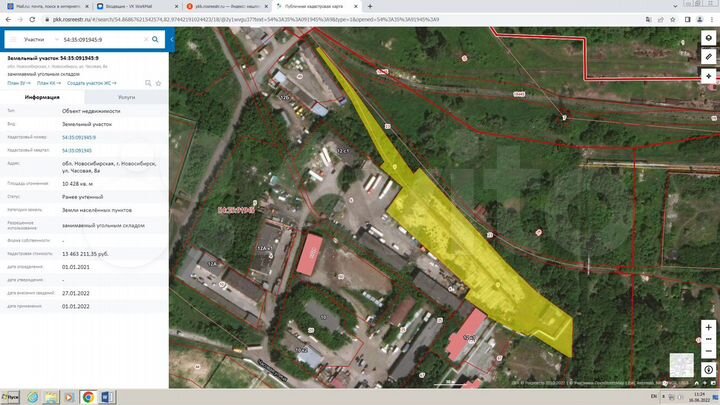
Task: Open the map layers tool
Action: (708, 39)
